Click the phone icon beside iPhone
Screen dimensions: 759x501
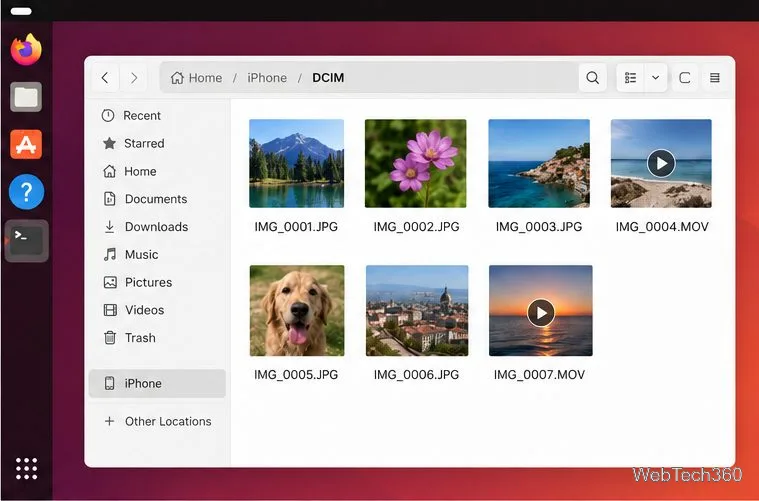click(110, 383)
